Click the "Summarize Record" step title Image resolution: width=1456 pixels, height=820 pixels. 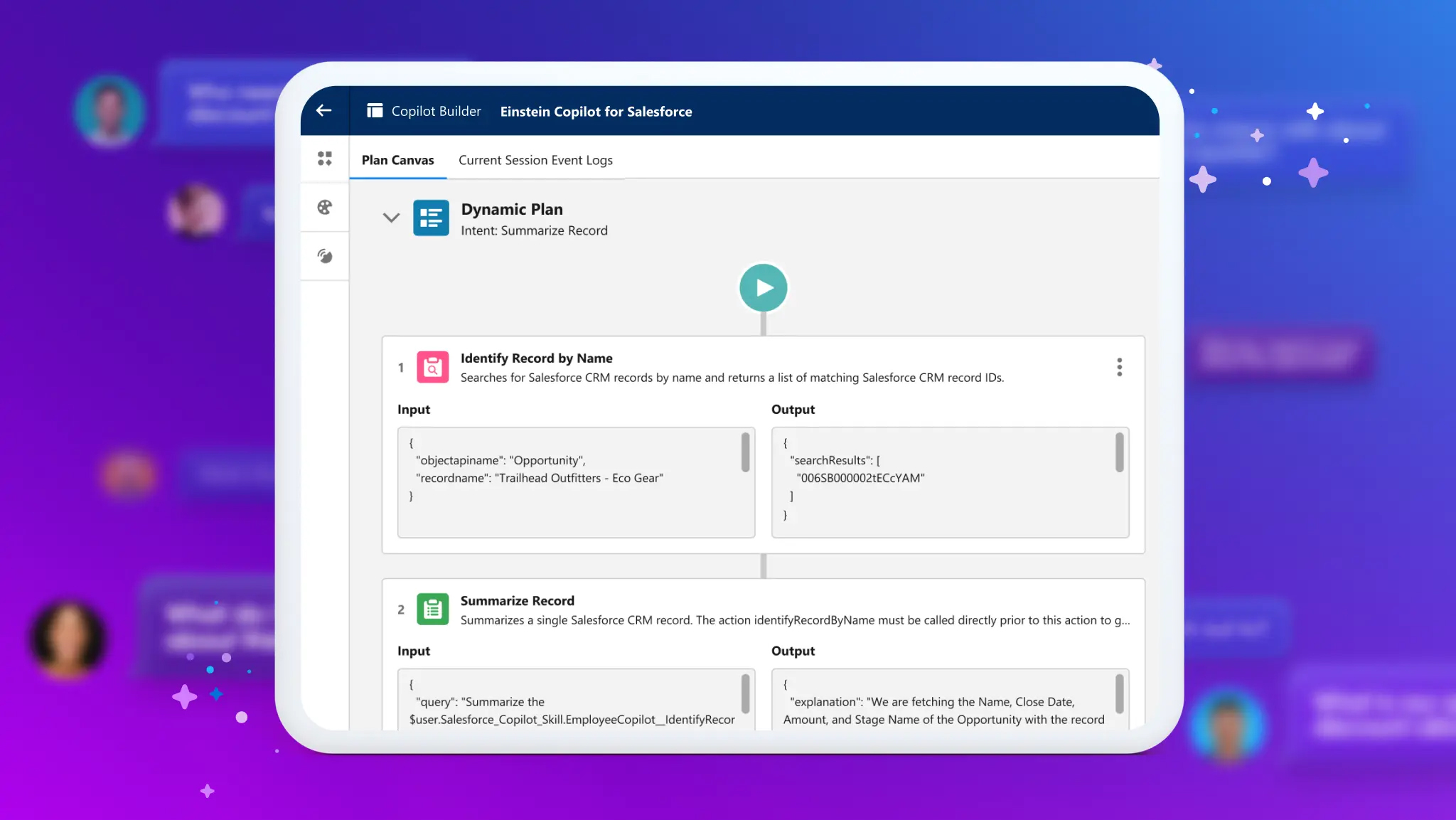pos(517,601)
